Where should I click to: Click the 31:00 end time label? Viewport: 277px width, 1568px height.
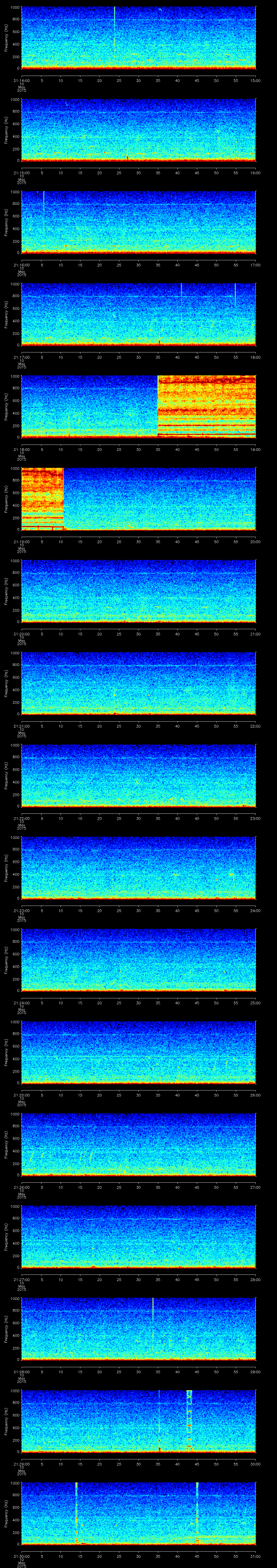256,1556
